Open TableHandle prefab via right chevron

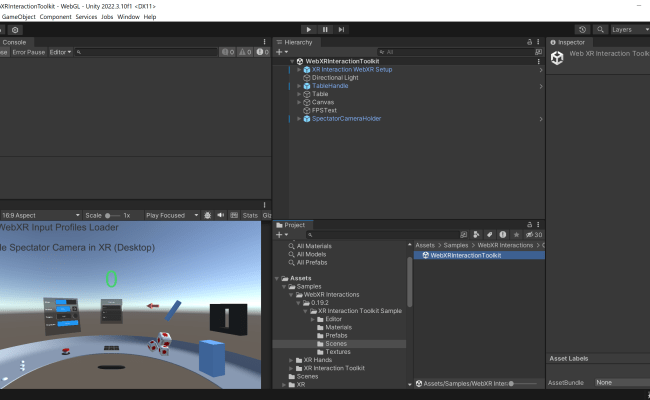coord(541,86)
